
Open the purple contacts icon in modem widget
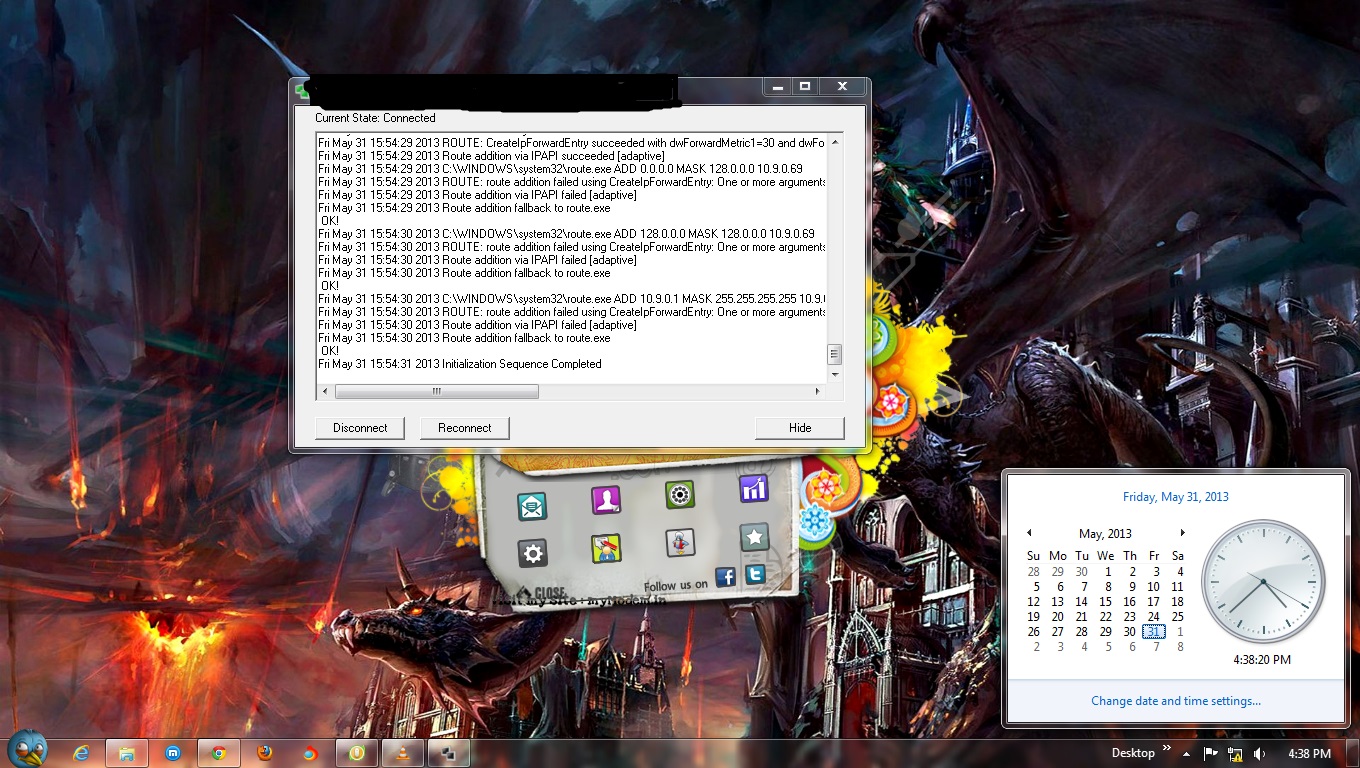point(606,499)
